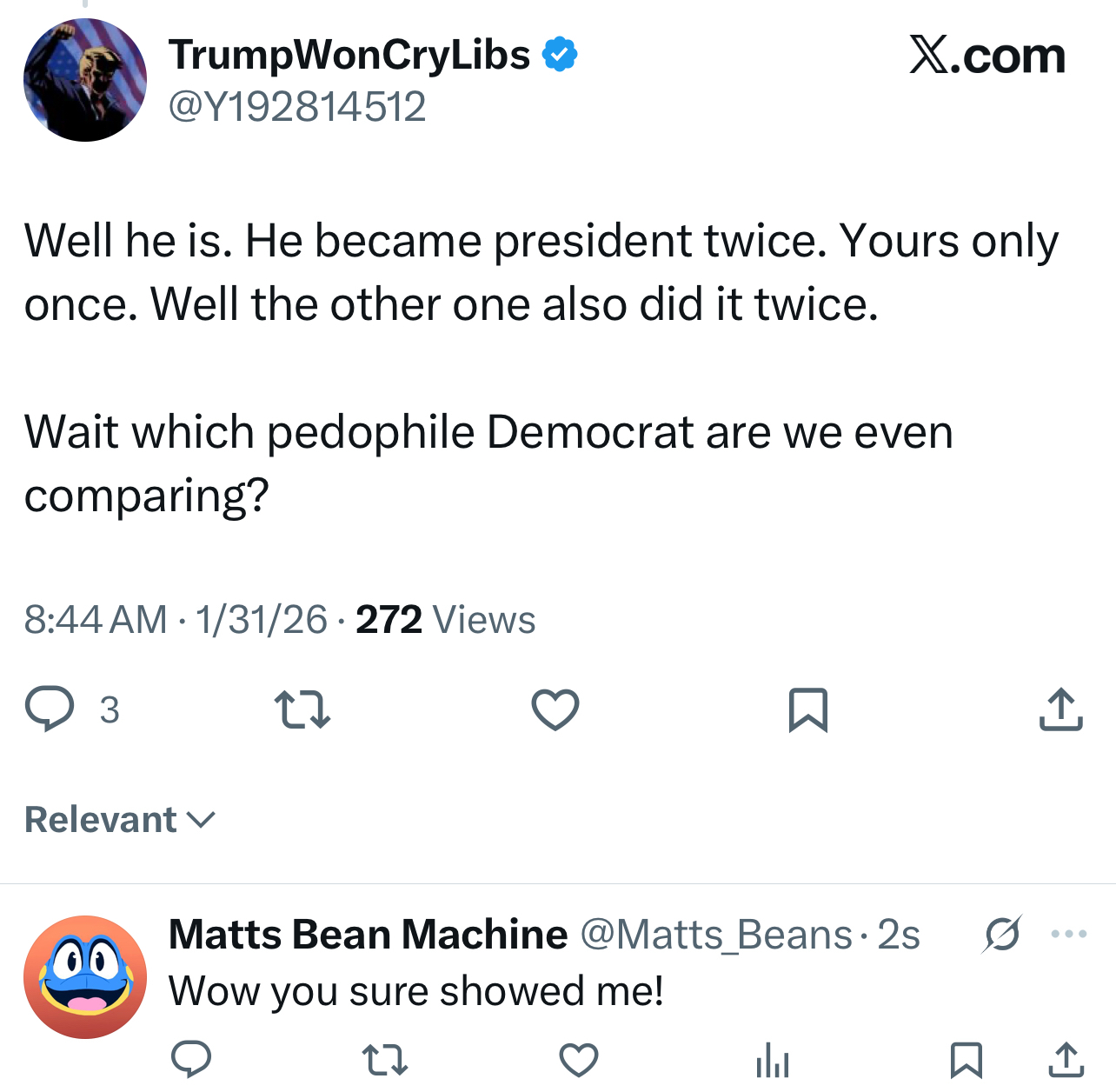Share the Matts Bean Machine reply
The width and height of the screenshot is (1116, 1092).
pos(1066,1060)
